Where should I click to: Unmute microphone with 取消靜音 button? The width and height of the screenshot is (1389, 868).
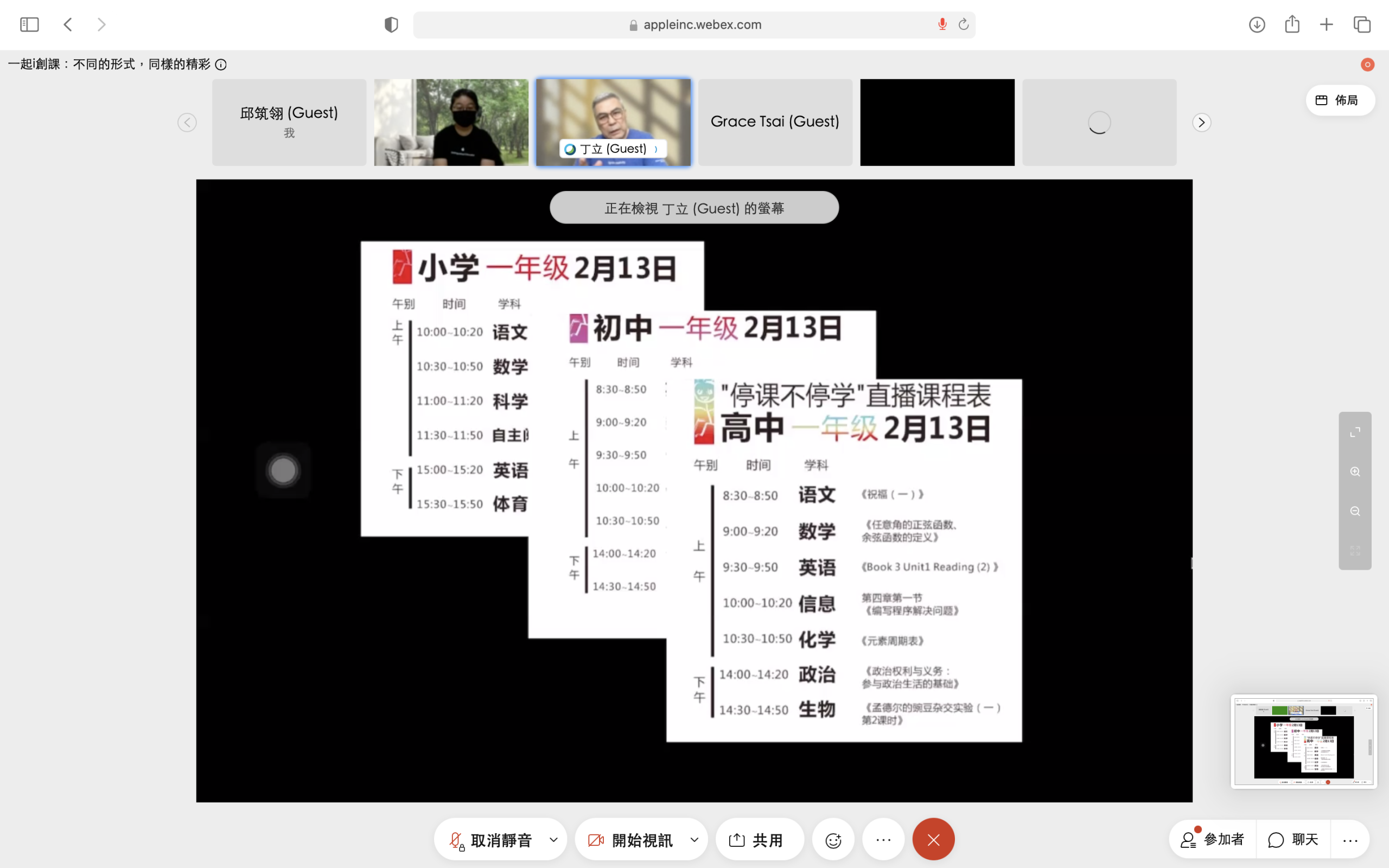pos(492,840)
